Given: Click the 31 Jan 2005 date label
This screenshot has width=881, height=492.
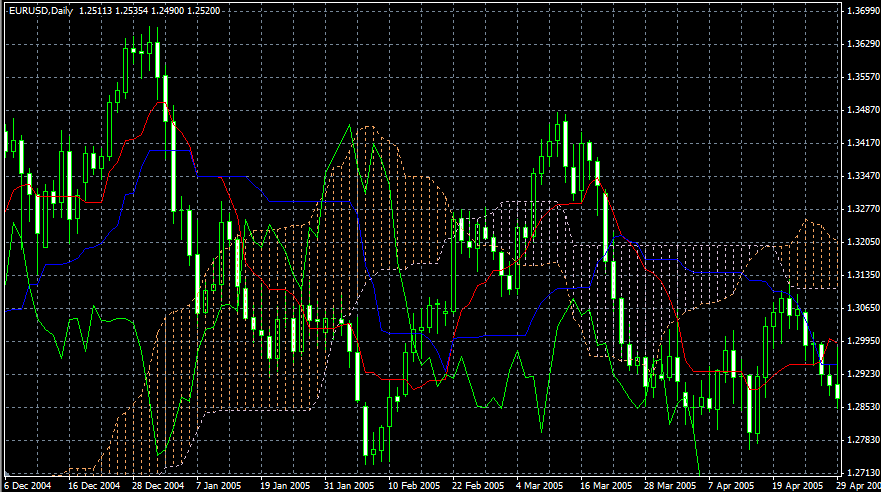Looking at the screenshot, I should pos(349,485).
